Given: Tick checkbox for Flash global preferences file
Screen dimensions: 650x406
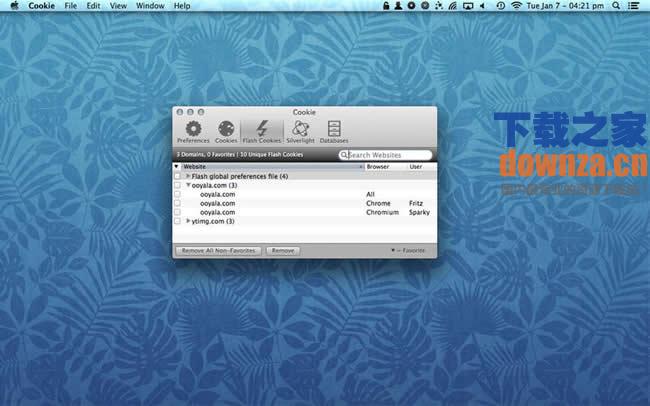Looking at the screenshot, I should 177,176.
